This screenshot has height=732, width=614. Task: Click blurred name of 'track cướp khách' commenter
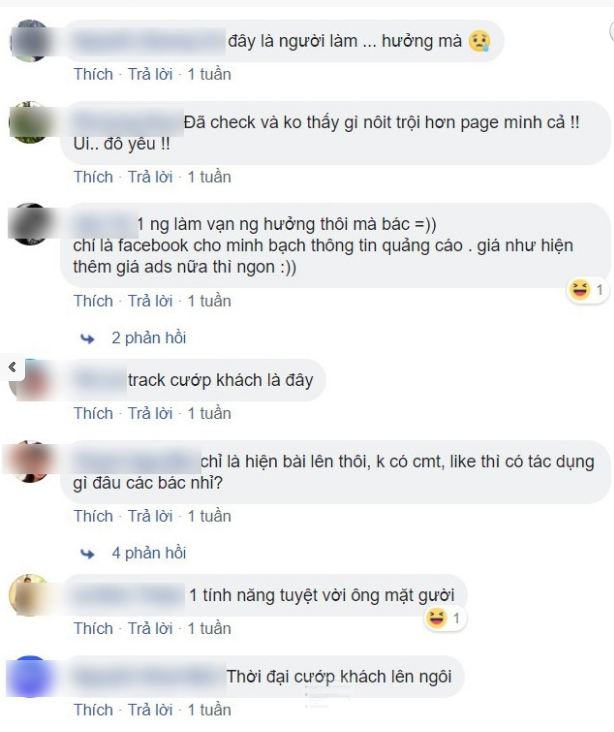coord(99,380)
